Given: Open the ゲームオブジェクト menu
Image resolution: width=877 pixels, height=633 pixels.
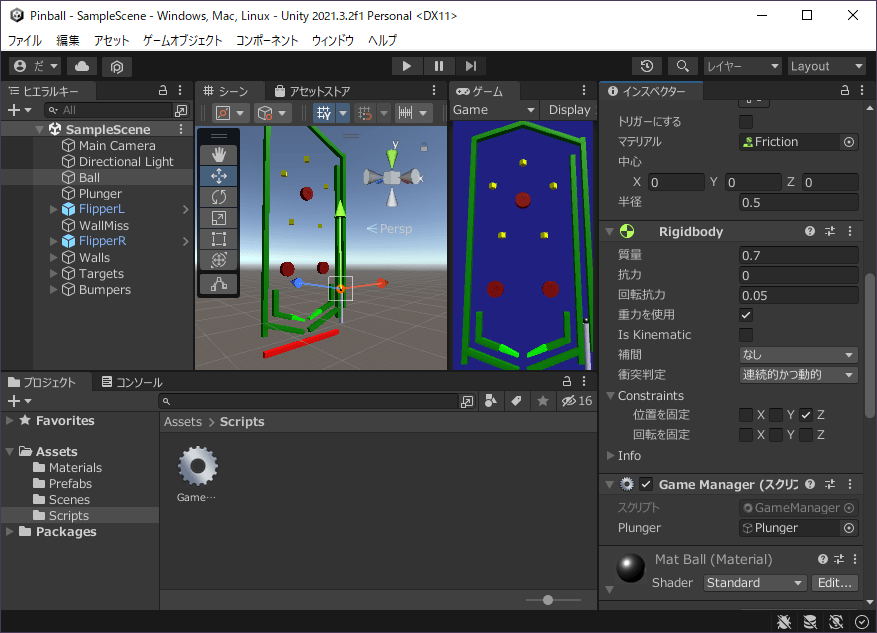Looking at the screenshot, I should [x=182, y=40].
